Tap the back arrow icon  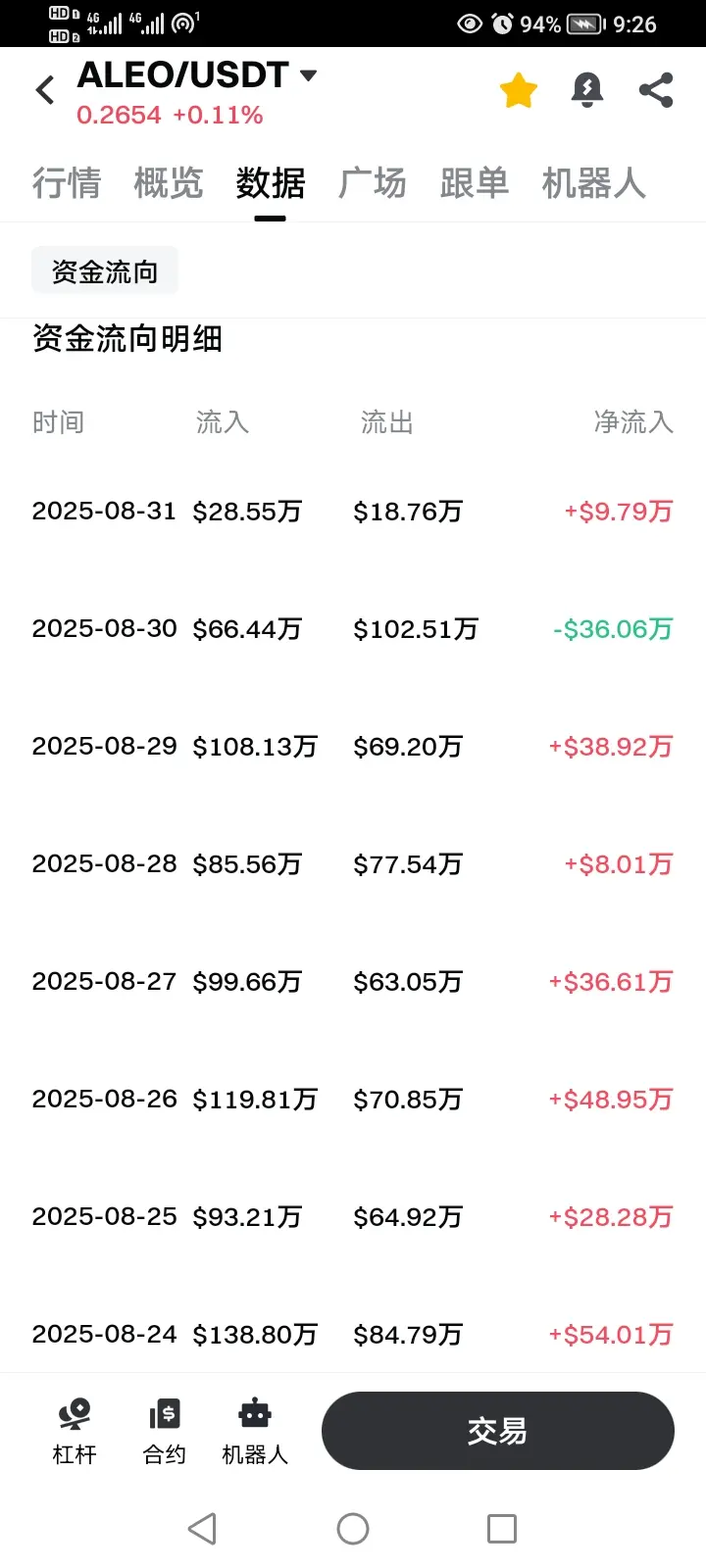45,91
